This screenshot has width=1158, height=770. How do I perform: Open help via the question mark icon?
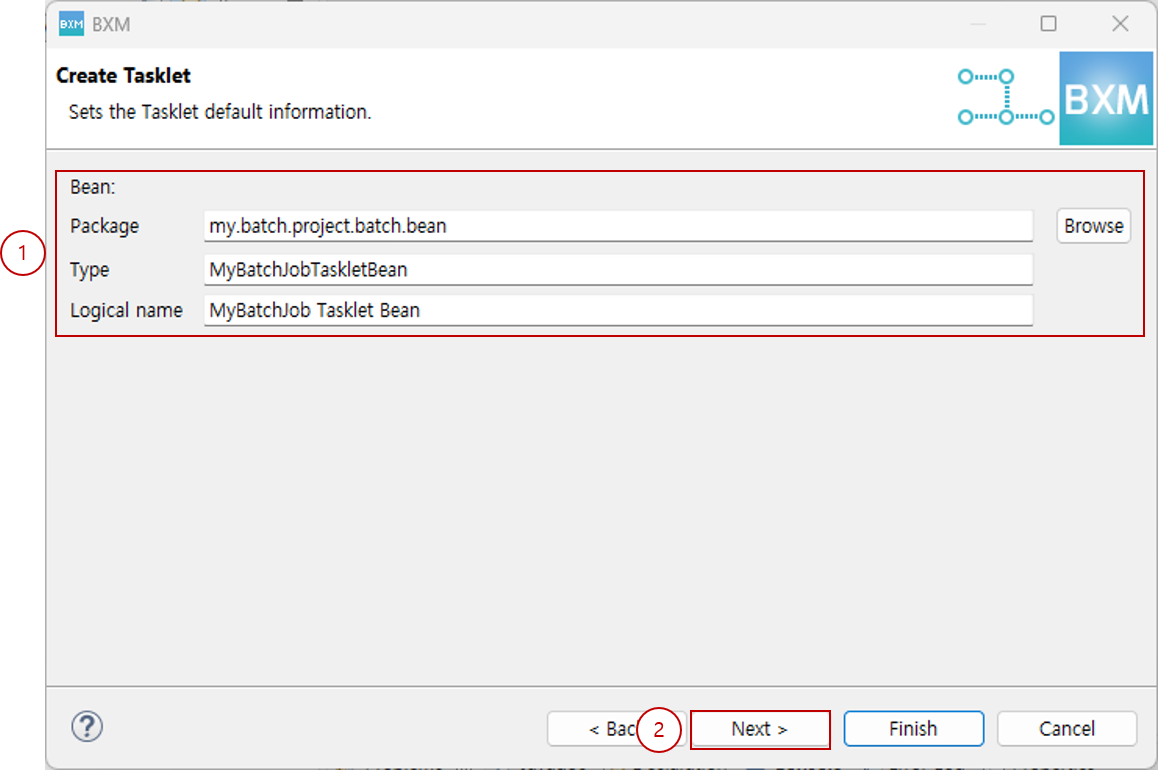[87, 727]
